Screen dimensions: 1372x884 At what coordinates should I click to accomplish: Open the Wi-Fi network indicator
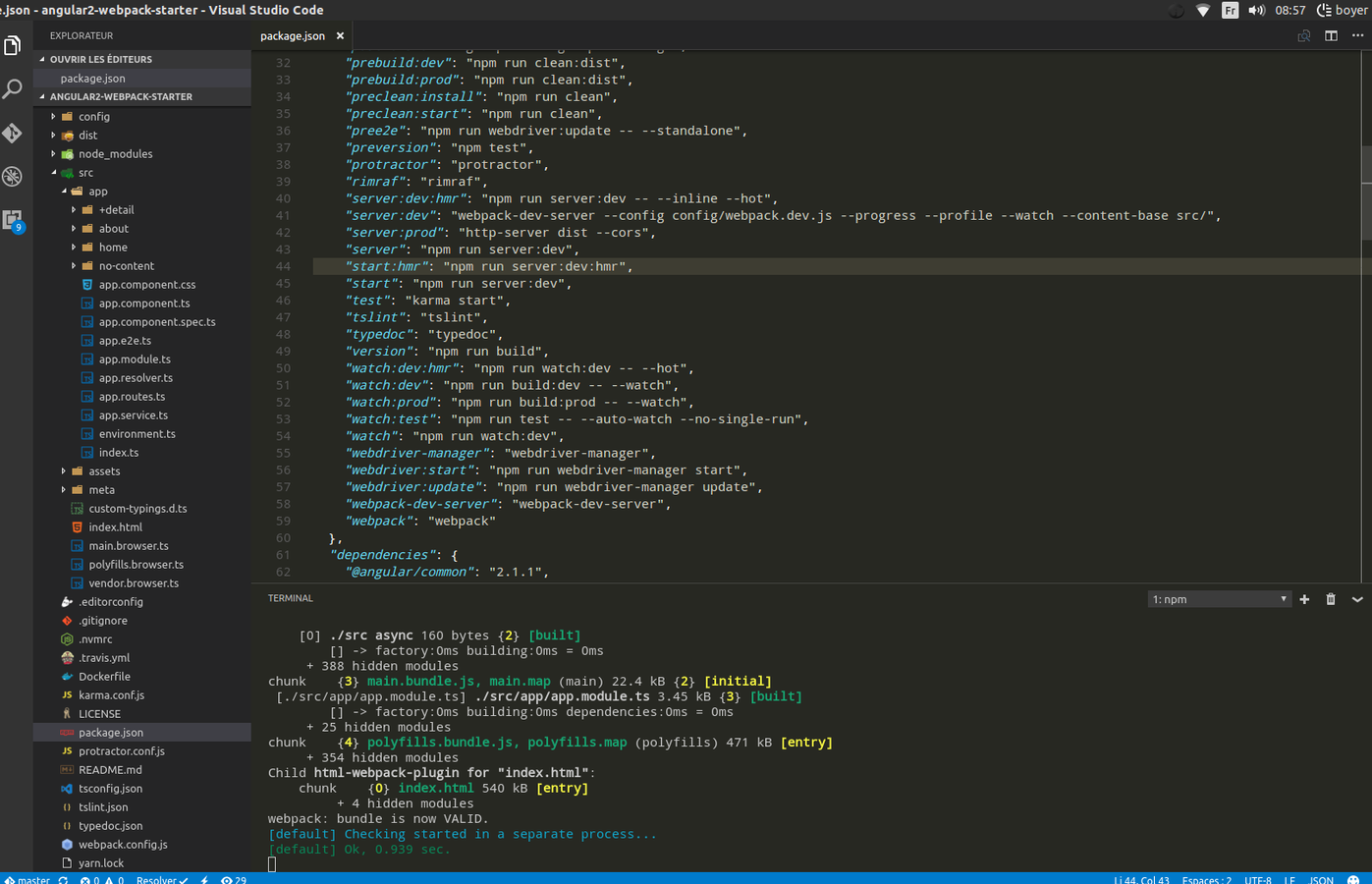click(1202, 10)
